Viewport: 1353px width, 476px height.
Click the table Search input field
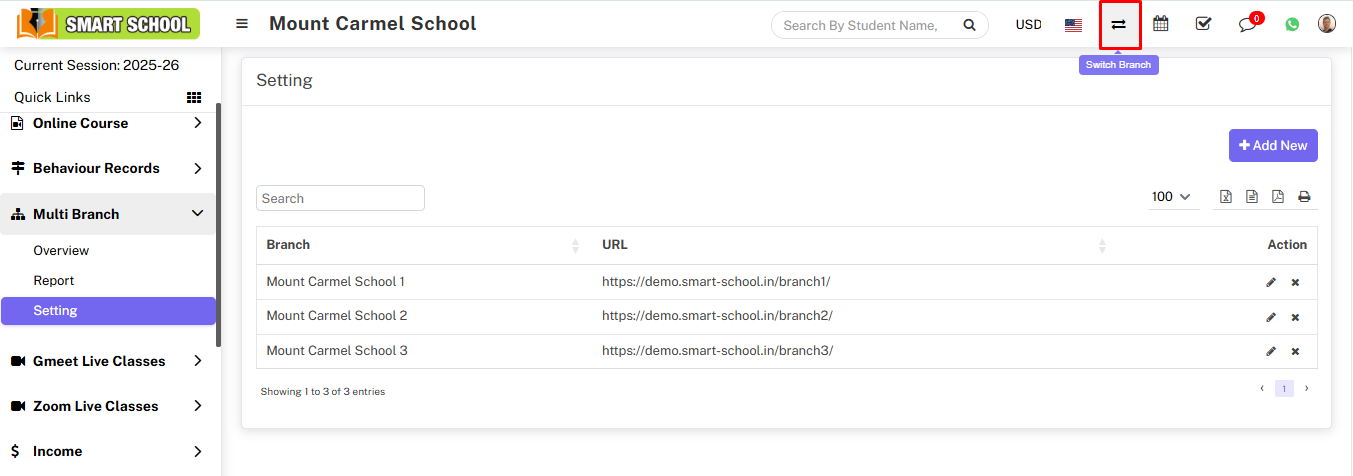tap(340, 198)
